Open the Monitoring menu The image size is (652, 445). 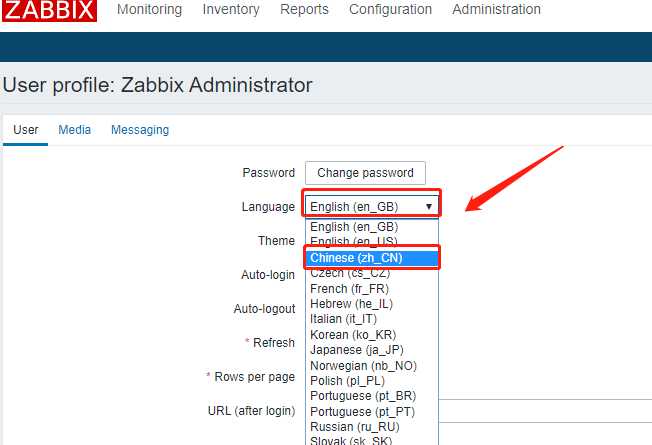point(149,9)
